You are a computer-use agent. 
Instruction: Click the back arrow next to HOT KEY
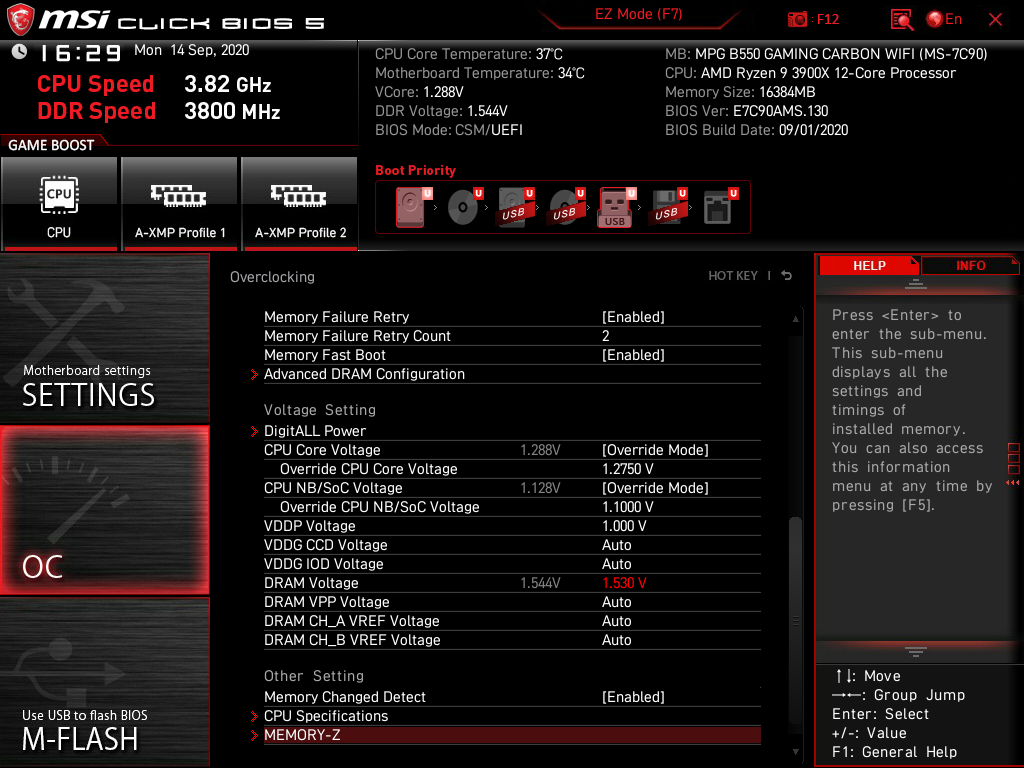click(787, 276)
